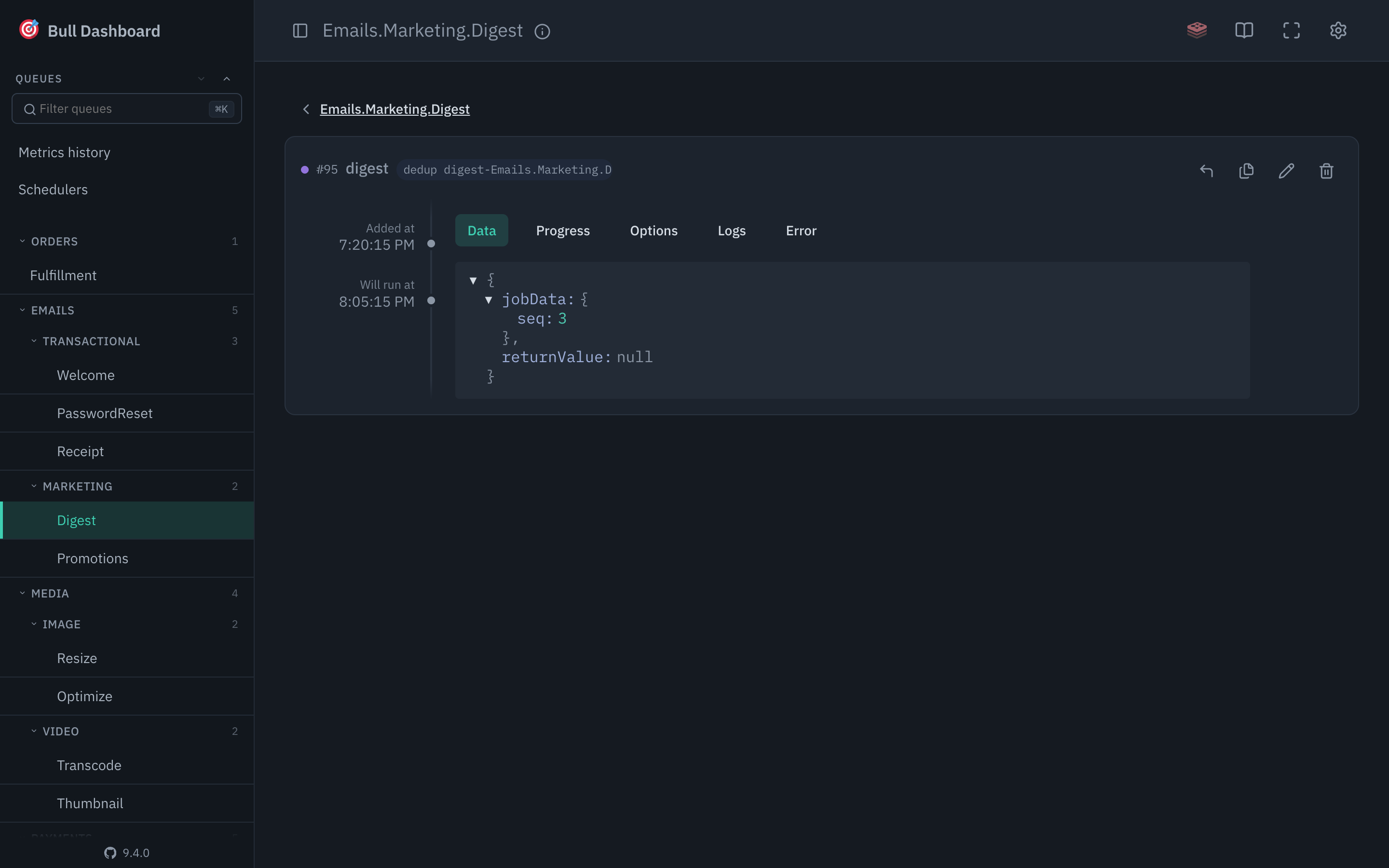Click the back chevron before Emails.Marketing.Digest
1389x868 pixels.
(x=306, y=109)
